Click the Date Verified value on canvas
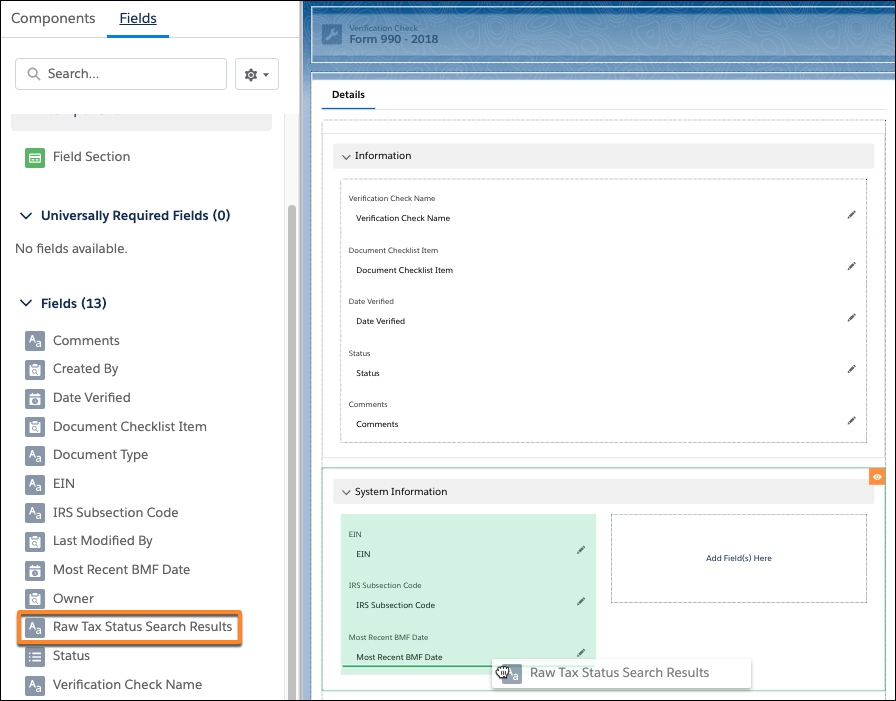Screen dimensions: 896x701 pos(381,322)
